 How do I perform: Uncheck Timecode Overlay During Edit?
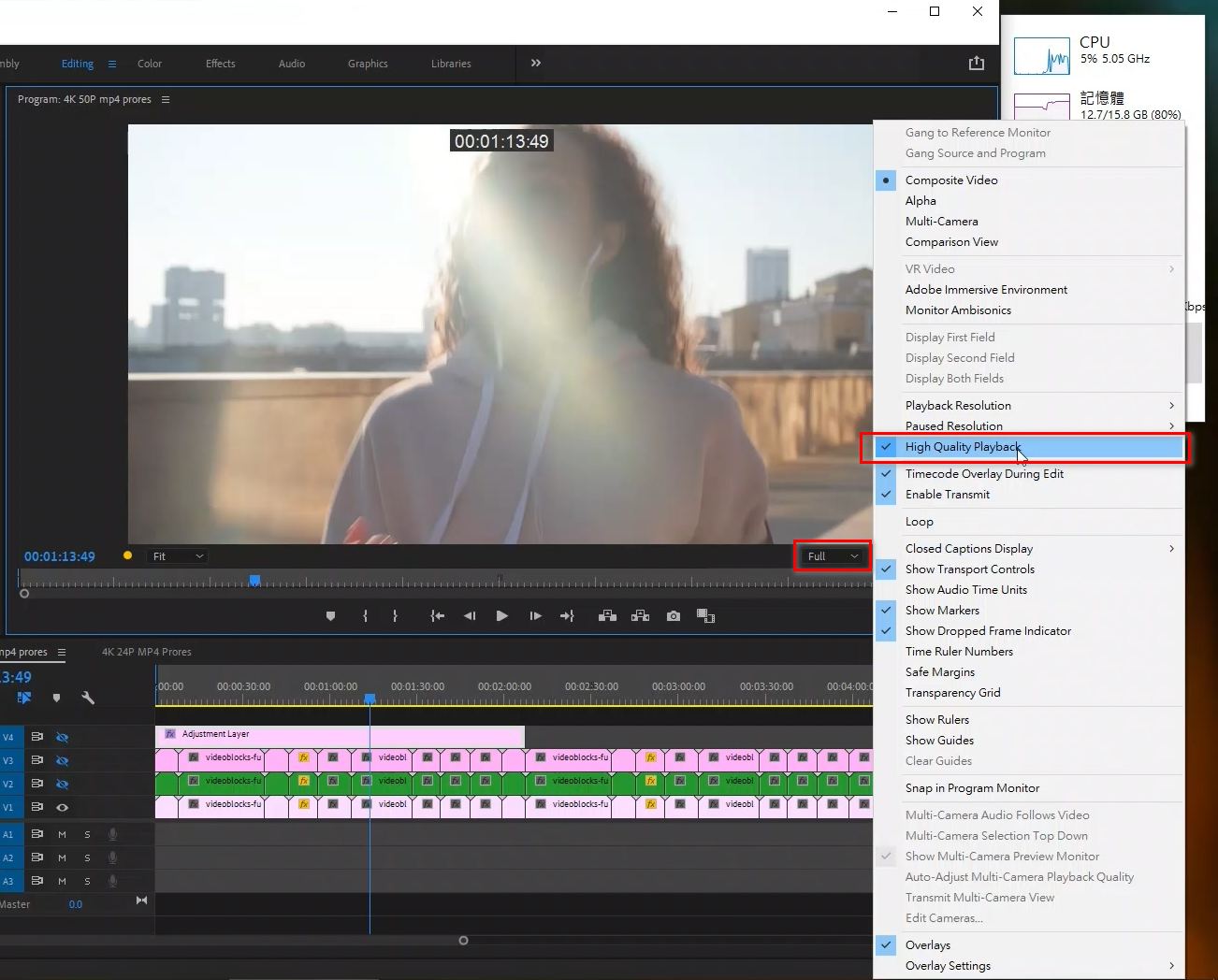[1029, 474]
